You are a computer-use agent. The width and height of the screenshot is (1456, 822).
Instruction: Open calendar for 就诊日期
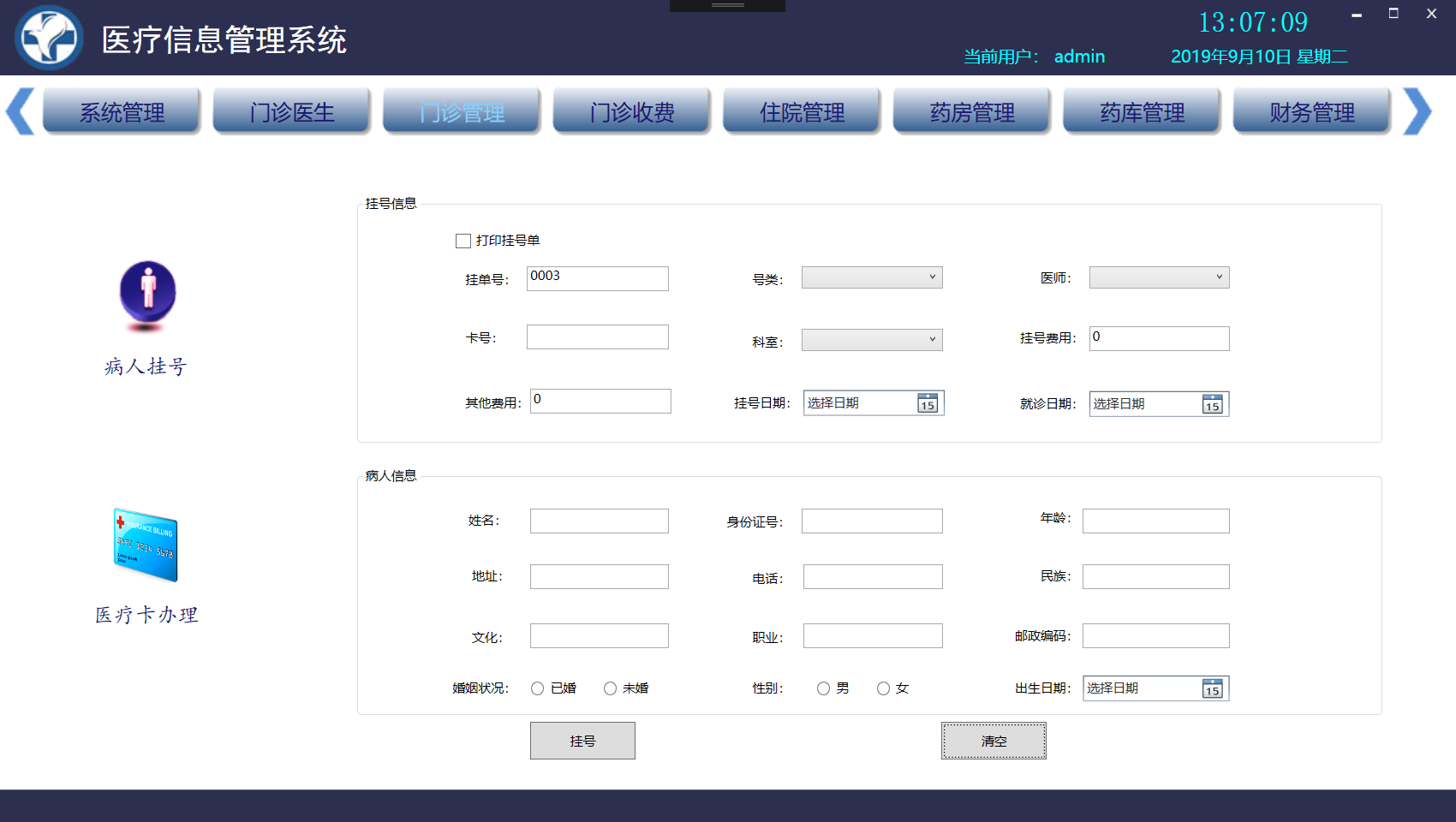click(1213, 404)
